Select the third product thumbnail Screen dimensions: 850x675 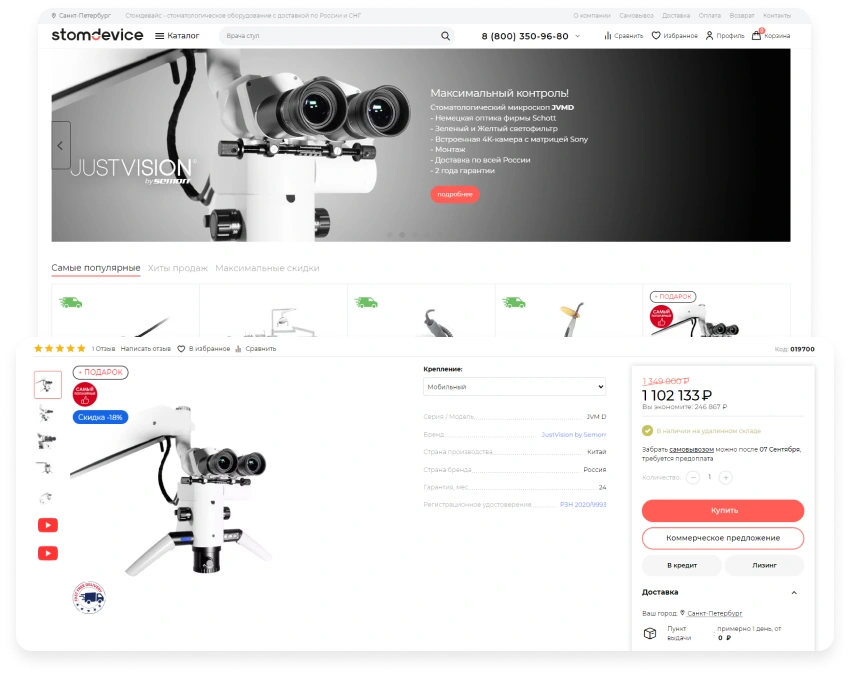(x=47, y=441)
